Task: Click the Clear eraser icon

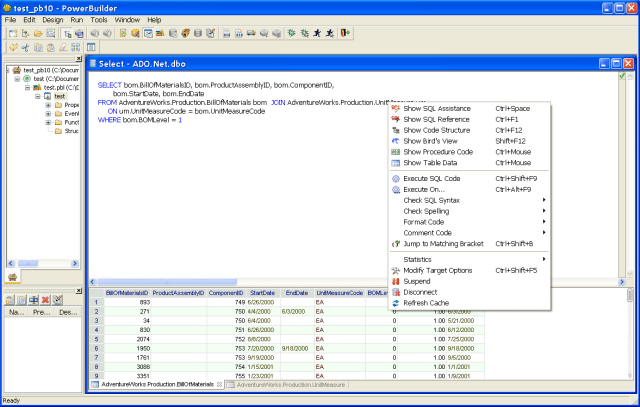Action: [x=63, y=48]
